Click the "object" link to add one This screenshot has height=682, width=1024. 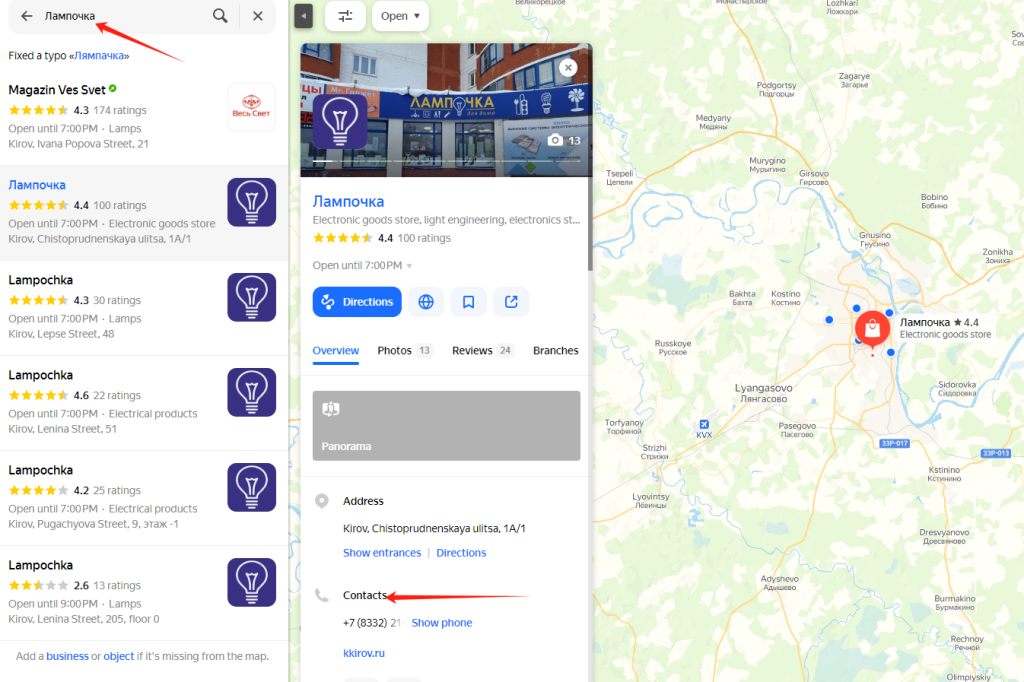[x=118, y=656]
